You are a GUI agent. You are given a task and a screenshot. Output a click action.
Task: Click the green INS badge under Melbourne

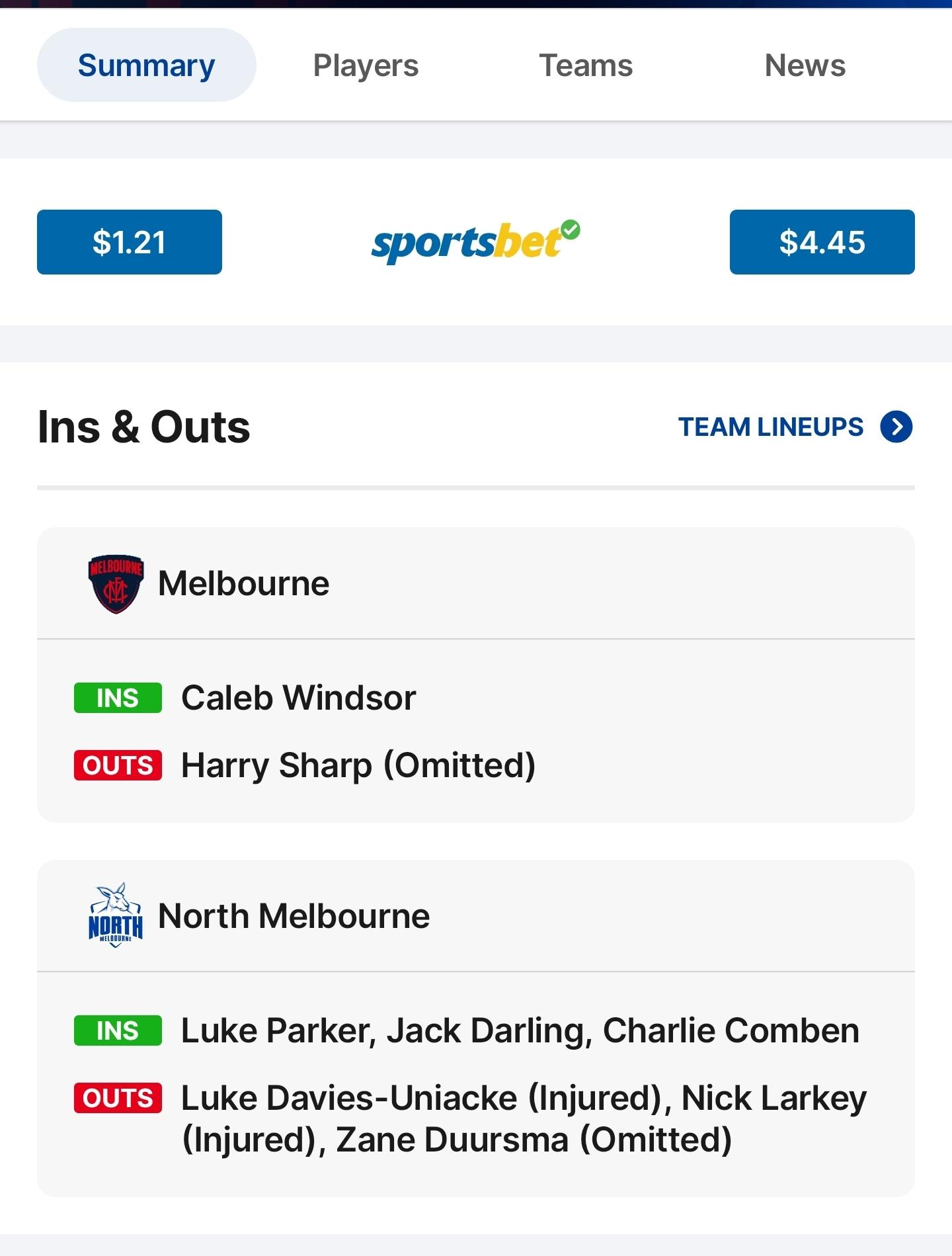coord(118,698)
